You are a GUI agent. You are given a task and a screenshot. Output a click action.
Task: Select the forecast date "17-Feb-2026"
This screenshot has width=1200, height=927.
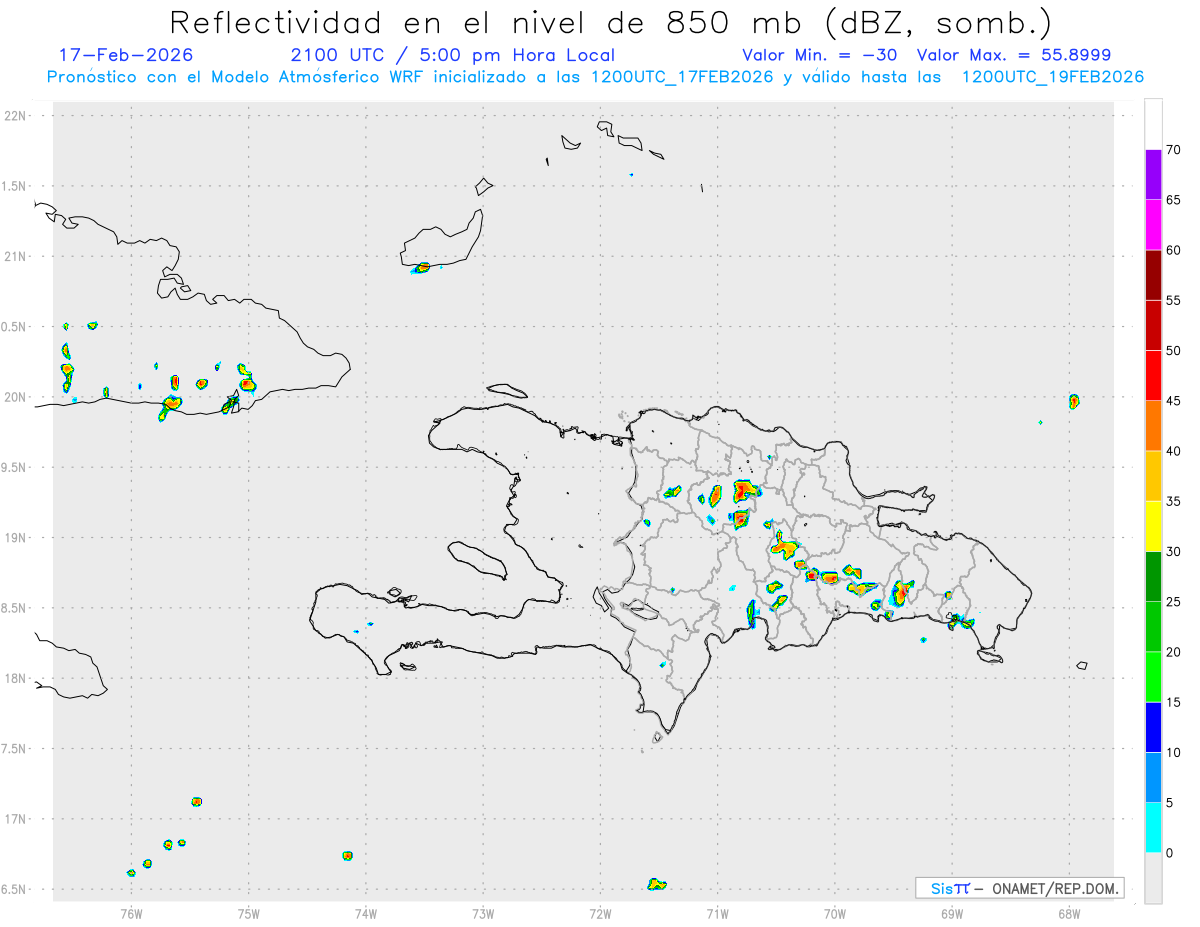coord(126,55)
